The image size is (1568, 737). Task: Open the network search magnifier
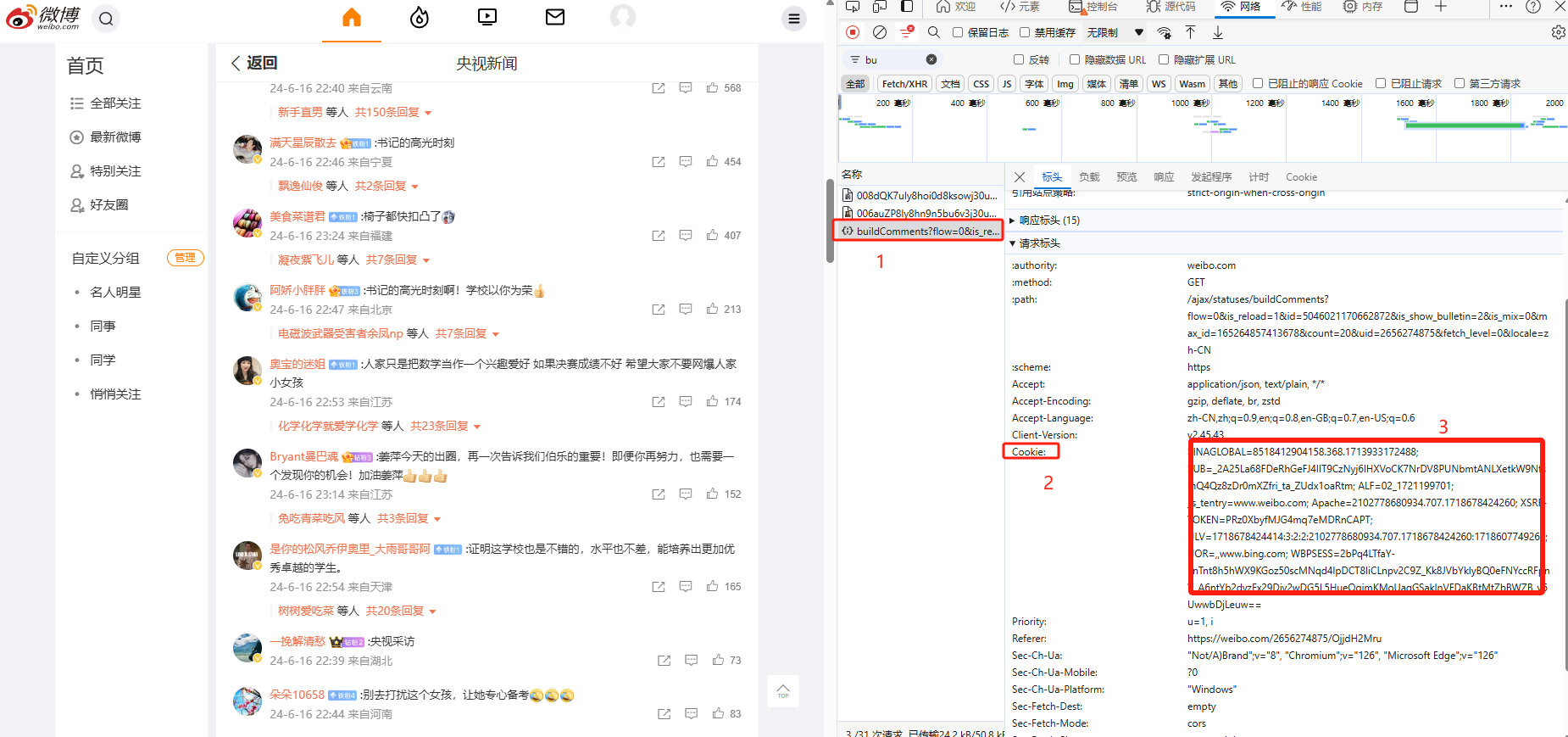[x=933, y=32]
